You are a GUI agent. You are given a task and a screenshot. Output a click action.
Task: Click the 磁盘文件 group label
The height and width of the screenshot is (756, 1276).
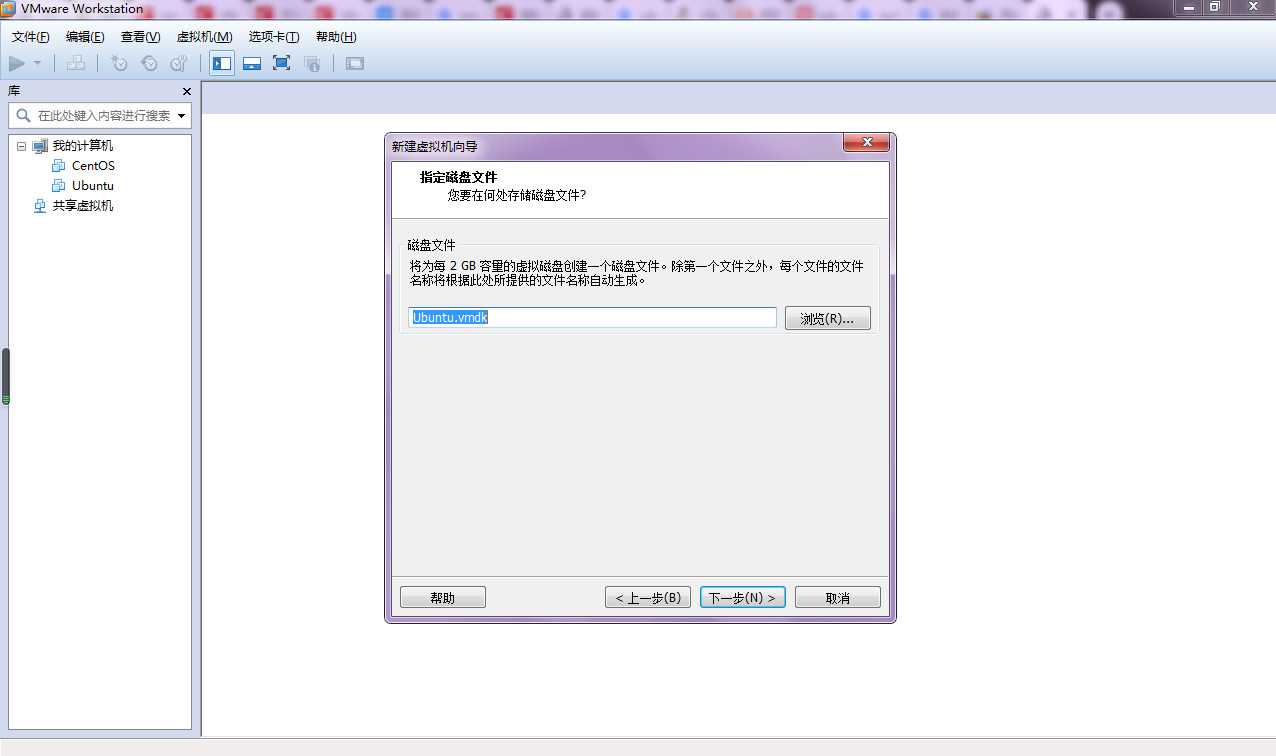(x=431, y=245)
